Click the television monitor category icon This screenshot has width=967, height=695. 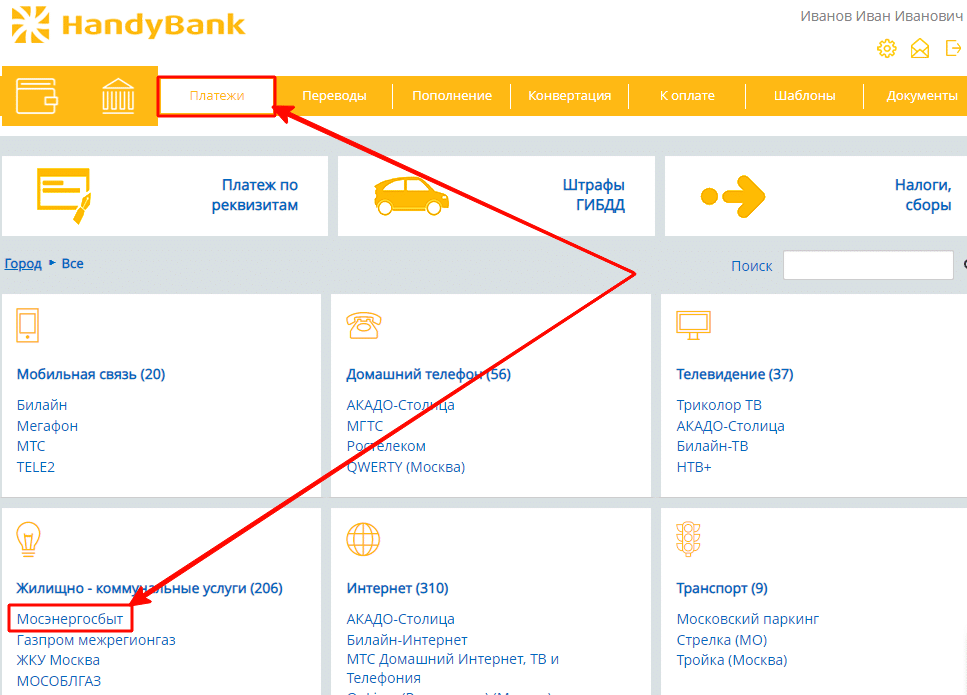point(693,325)
